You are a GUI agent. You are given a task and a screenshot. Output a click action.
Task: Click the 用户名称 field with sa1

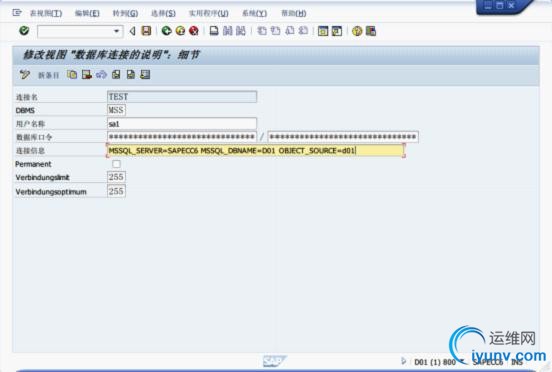182,124
